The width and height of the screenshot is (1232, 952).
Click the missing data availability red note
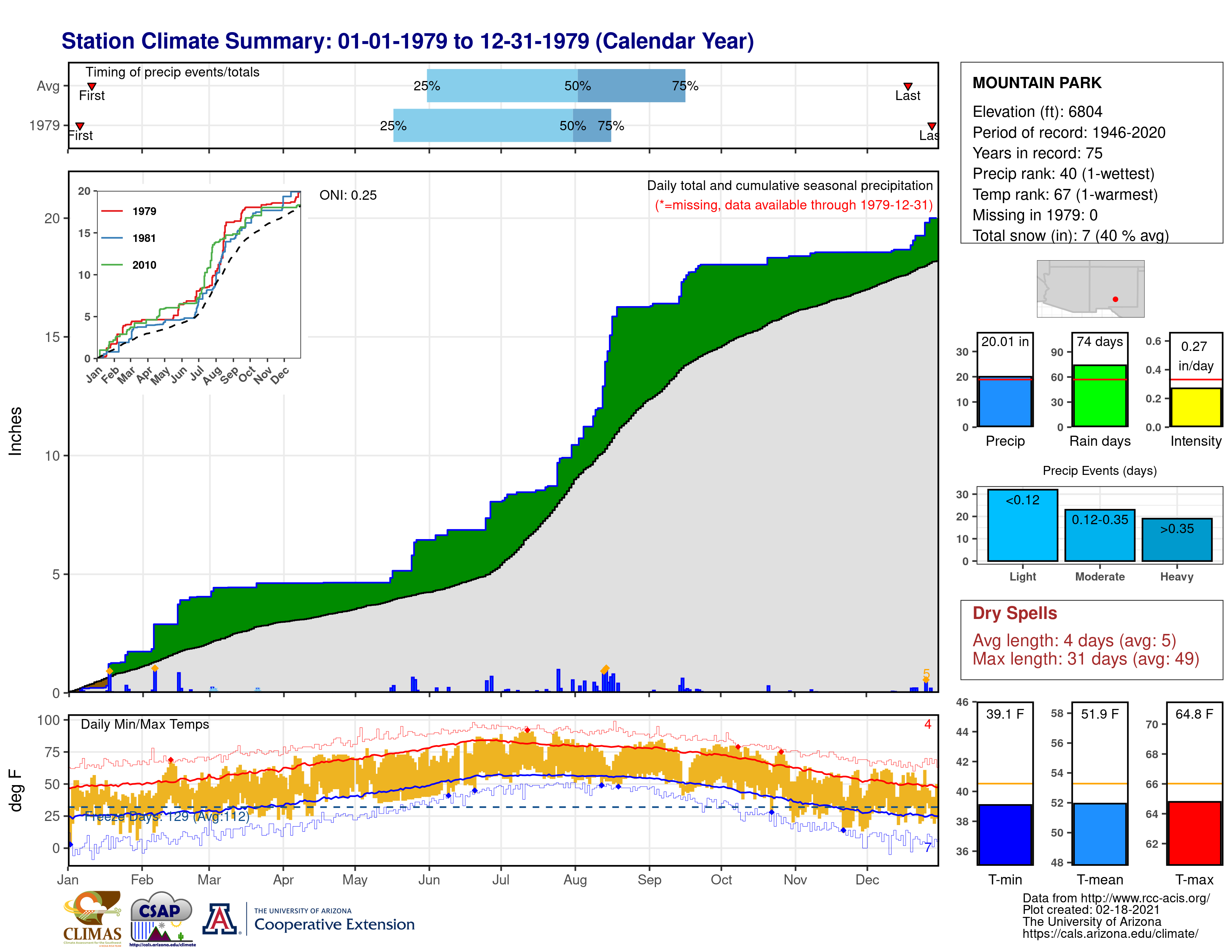pos(794,205)
